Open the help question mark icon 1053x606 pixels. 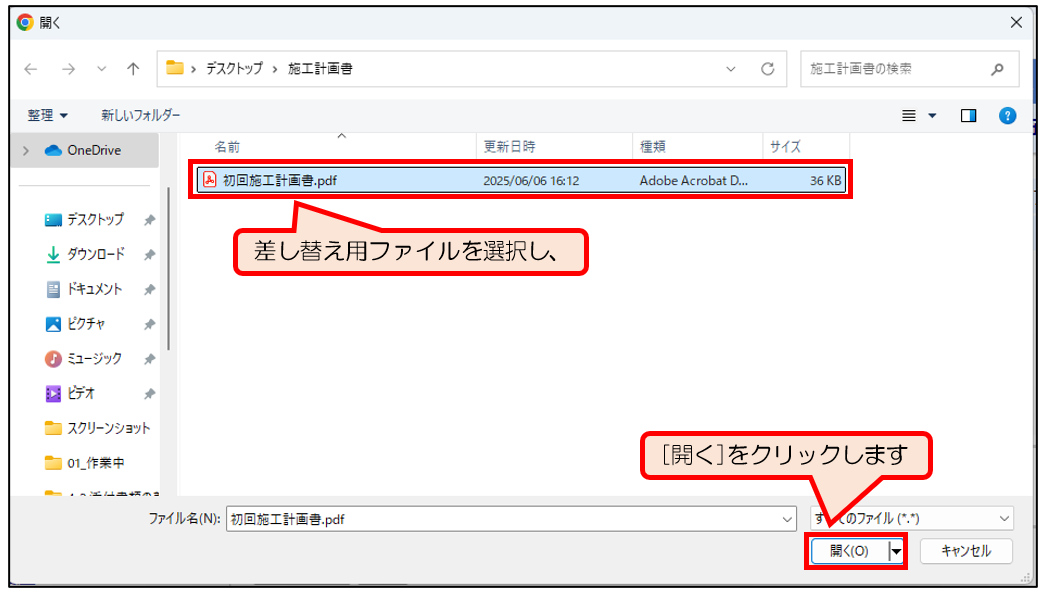pos(1007,116)
